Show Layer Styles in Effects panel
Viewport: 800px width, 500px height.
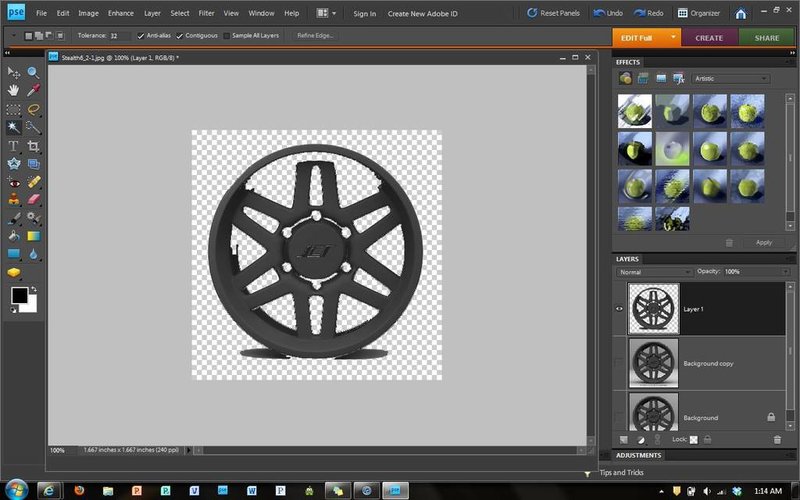coord(643,78)
